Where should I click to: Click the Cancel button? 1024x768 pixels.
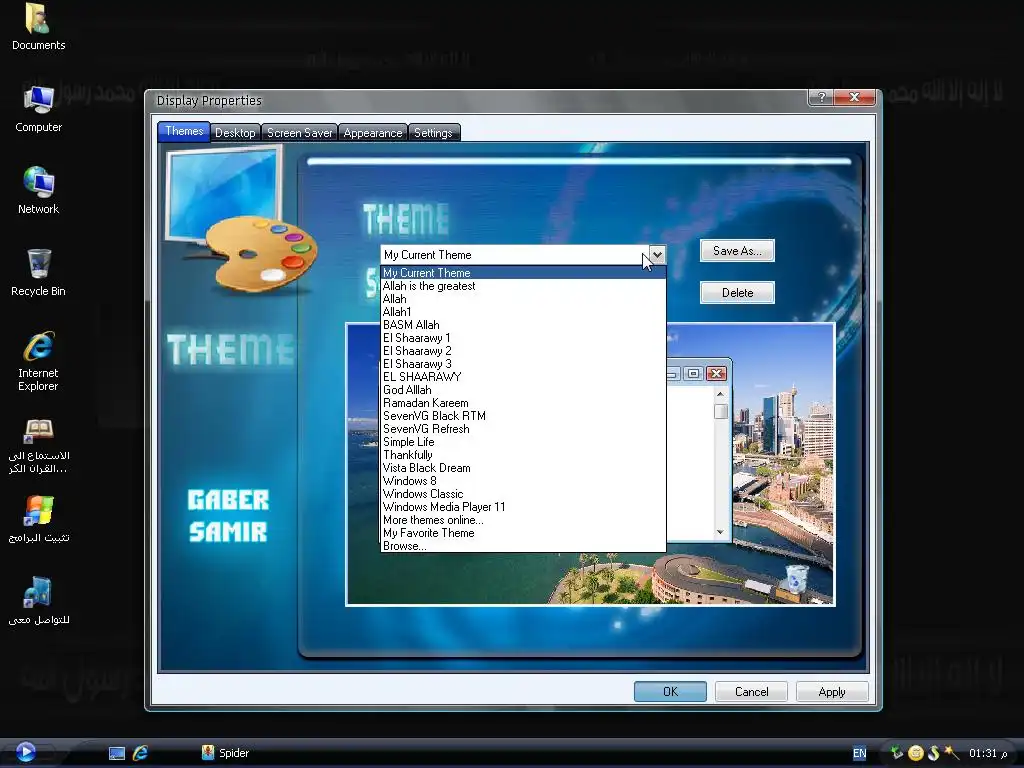(751, 692)
